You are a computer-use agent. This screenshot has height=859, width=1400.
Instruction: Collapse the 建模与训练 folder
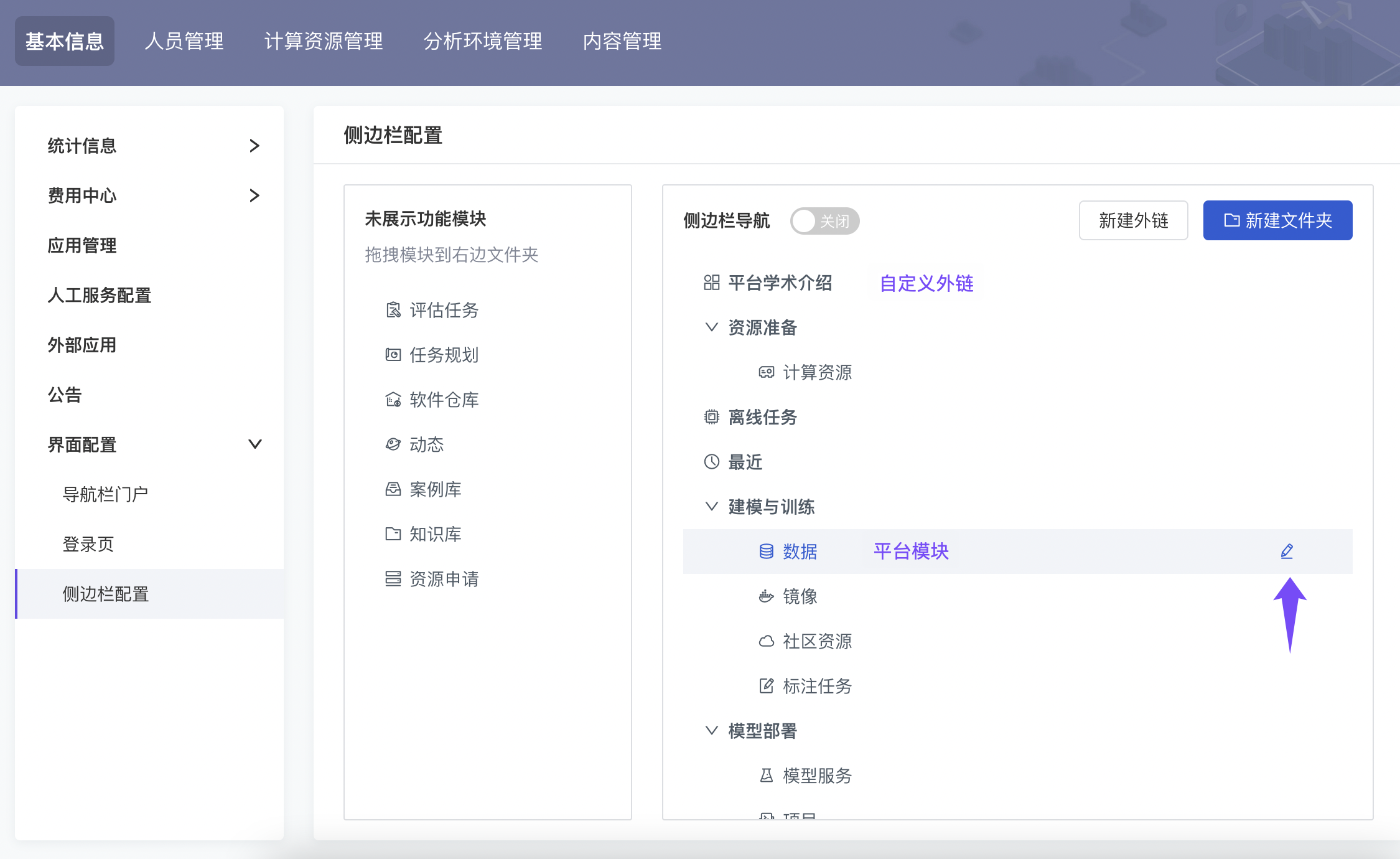[x=712, y=507]
